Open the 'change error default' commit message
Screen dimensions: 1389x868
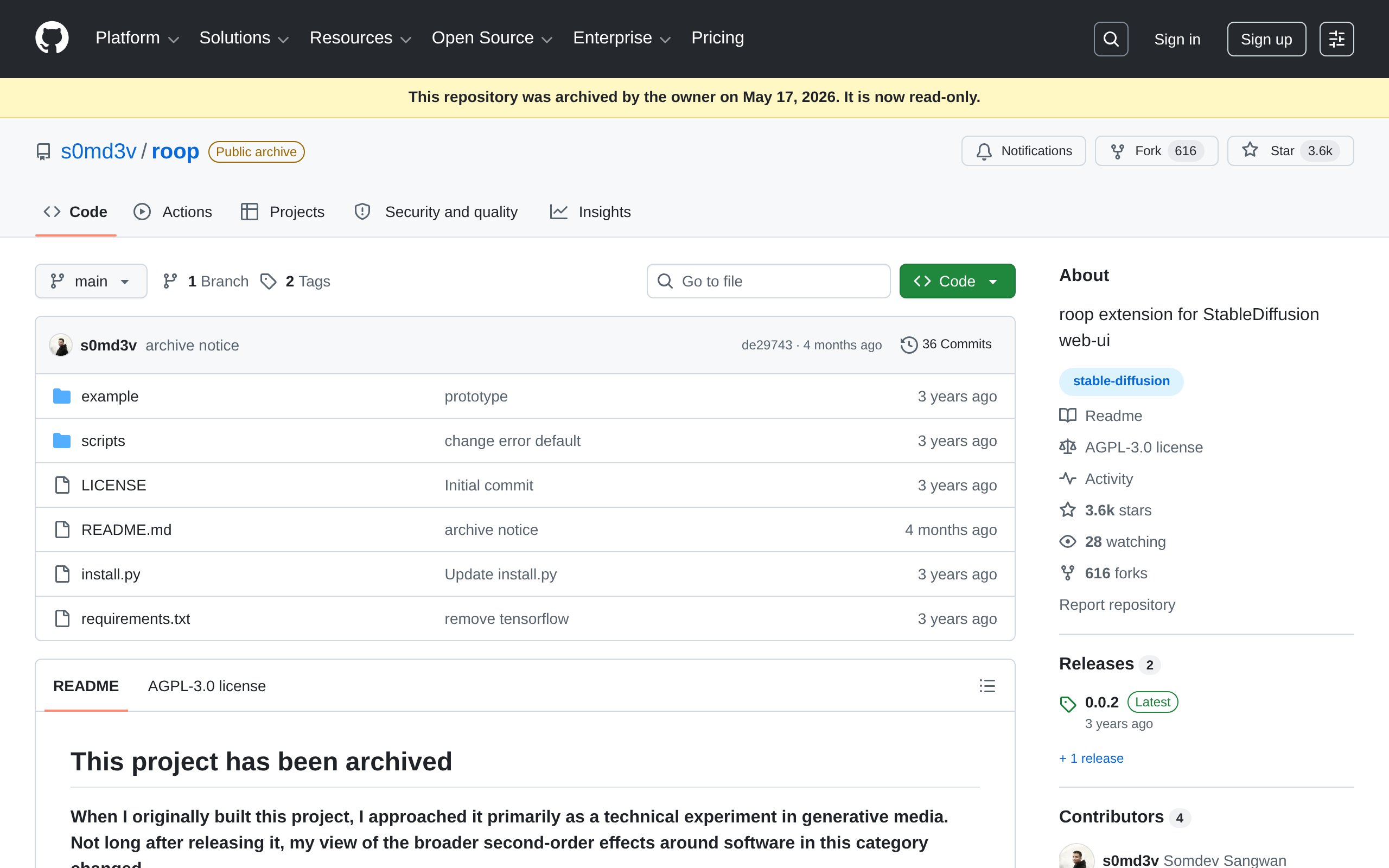[x=513, y=441]
